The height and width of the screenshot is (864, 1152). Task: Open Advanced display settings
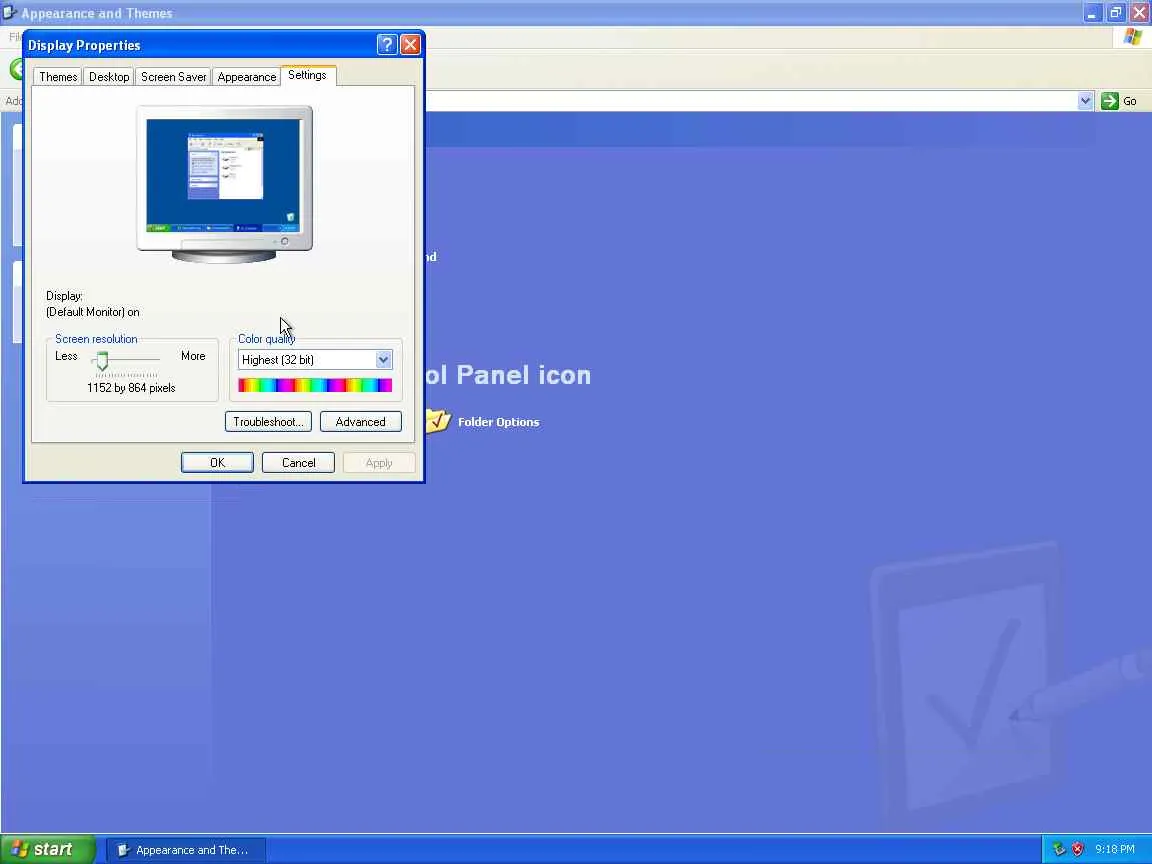pyautogui.click(x=361, y=422)
